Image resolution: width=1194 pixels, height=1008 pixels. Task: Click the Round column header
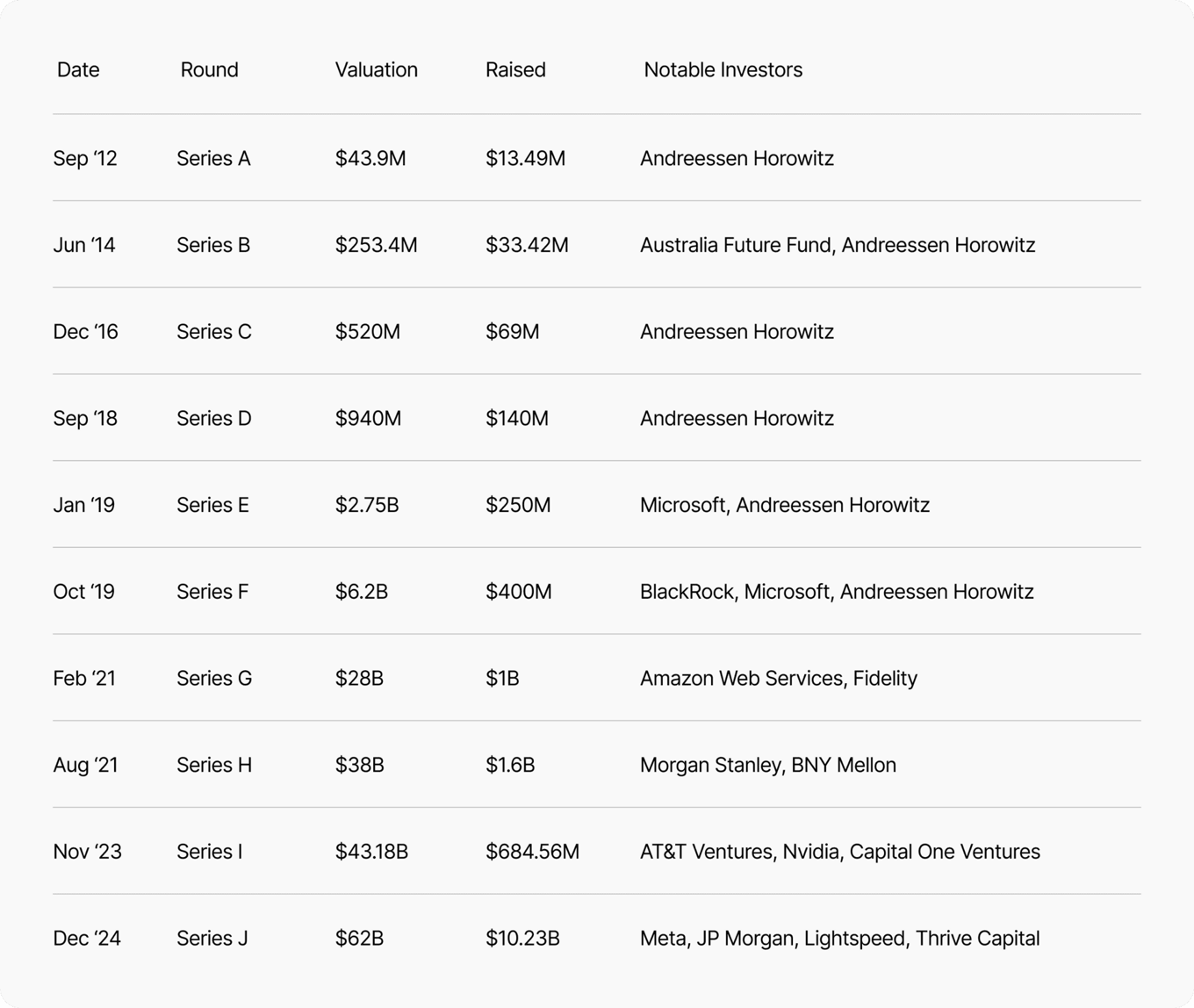[x=209, y=70]
